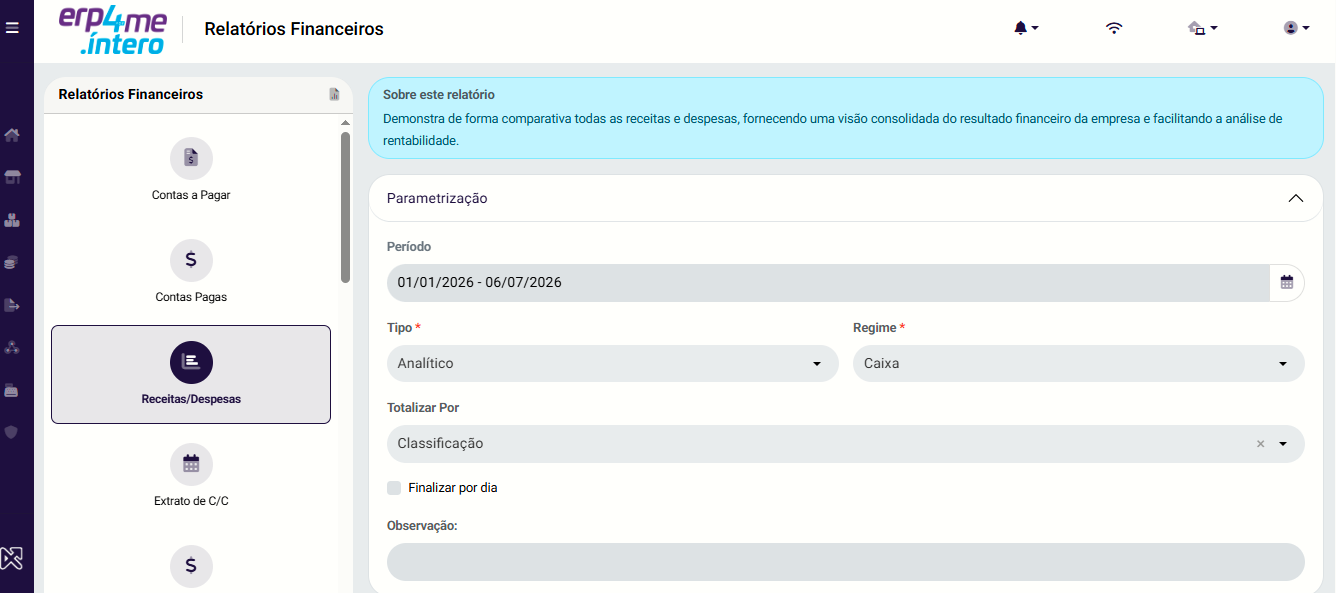Click the Período date range field
This screenshot has width=1336, height=593.
click(828, 282)
